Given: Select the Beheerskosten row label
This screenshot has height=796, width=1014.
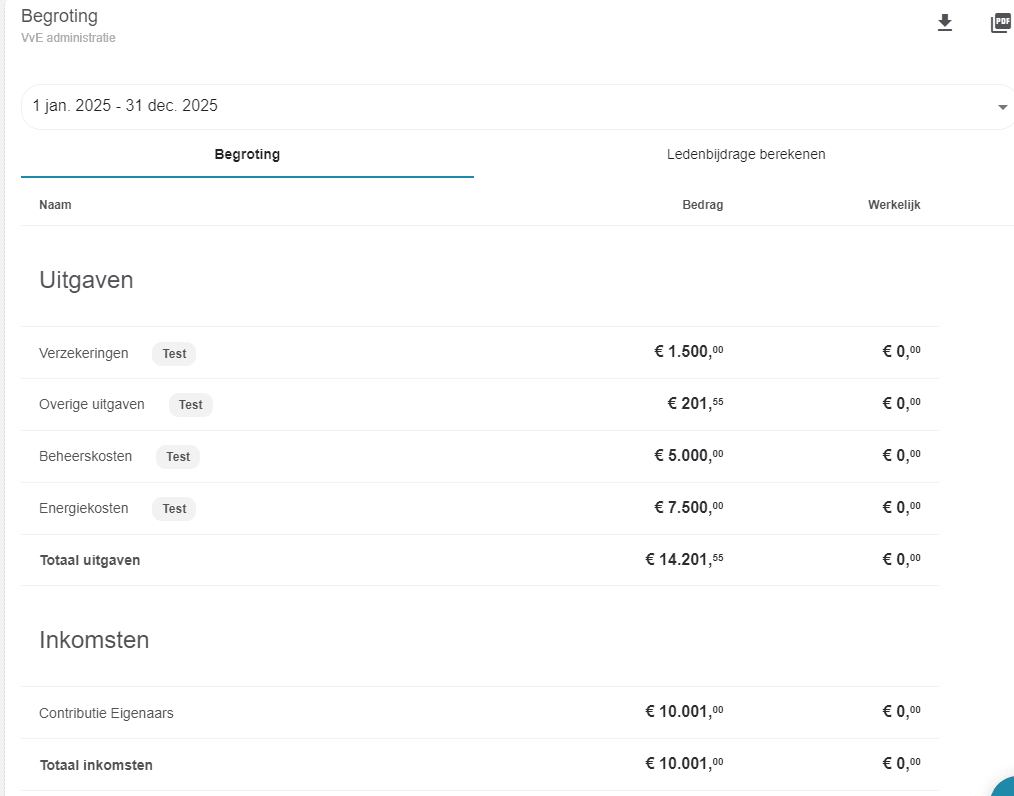Looking at the screenshot, I should (86, 457).
